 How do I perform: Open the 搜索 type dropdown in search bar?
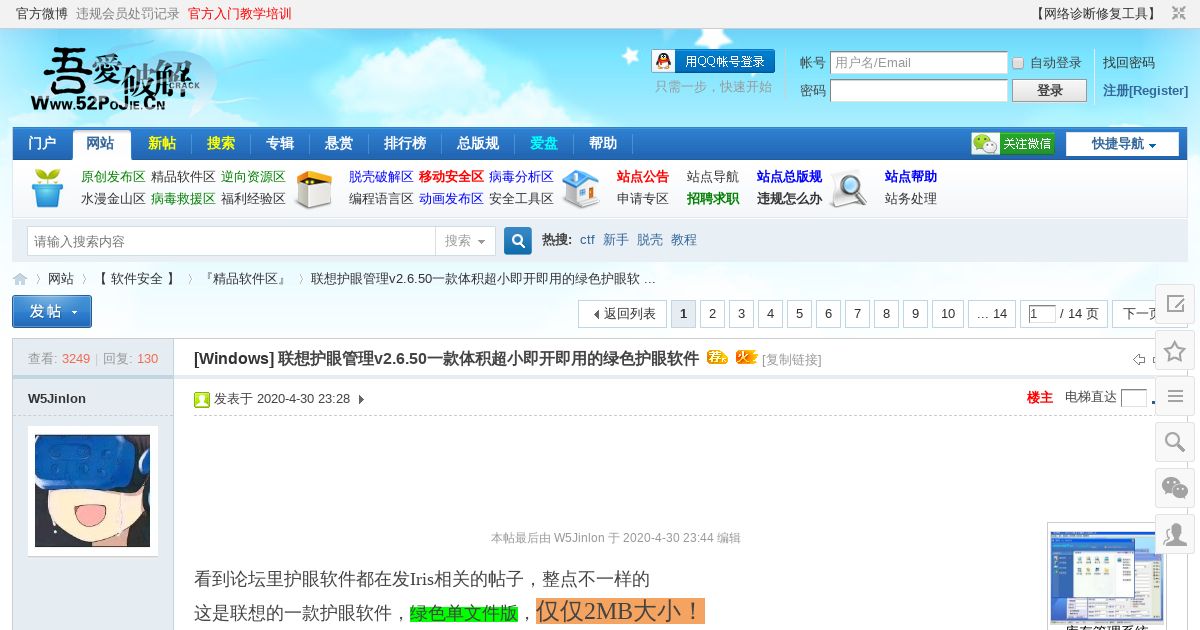click(x=466, y=241)
